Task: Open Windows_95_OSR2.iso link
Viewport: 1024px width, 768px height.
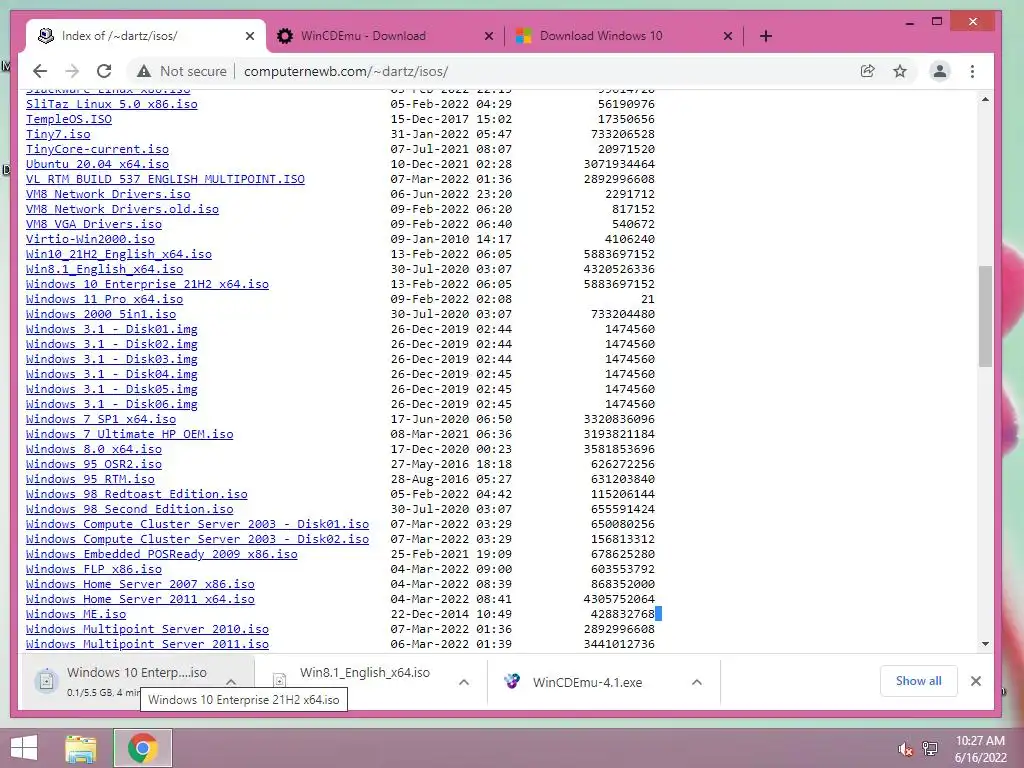Action: pos(94,464)
